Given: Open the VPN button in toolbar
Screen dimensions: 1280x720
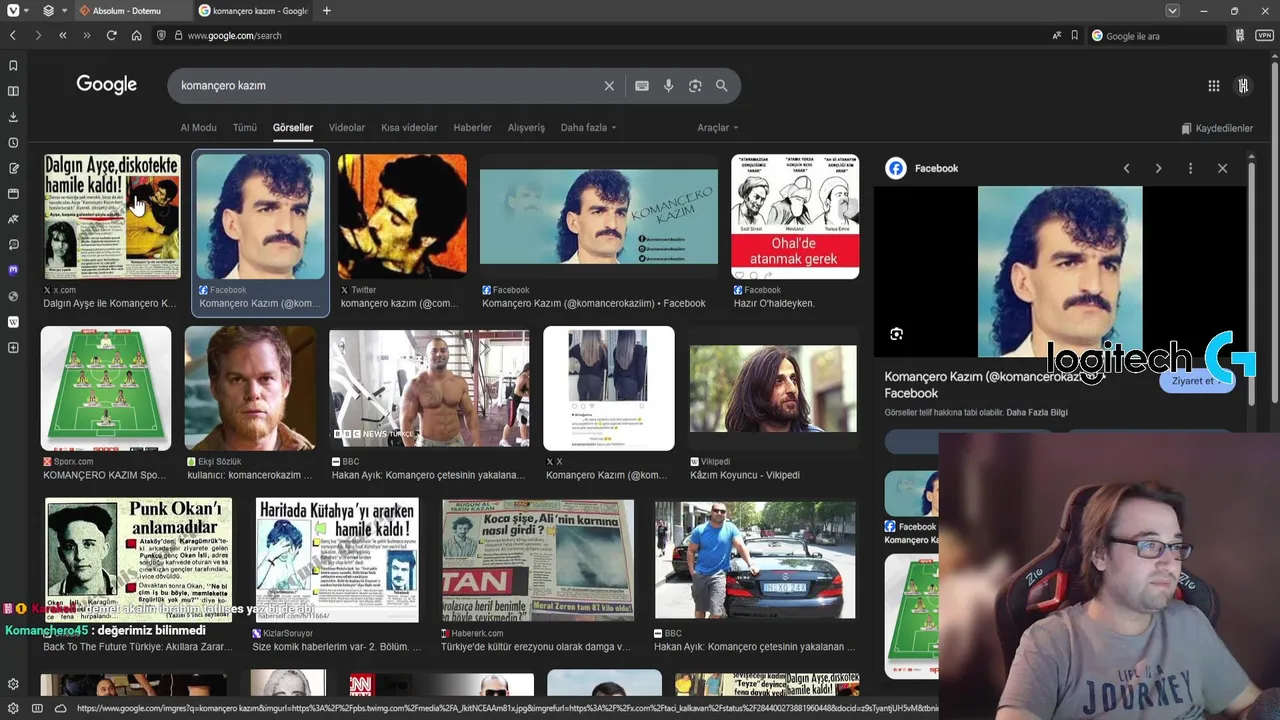Looking at the screenshot, I should point(1264,35).
